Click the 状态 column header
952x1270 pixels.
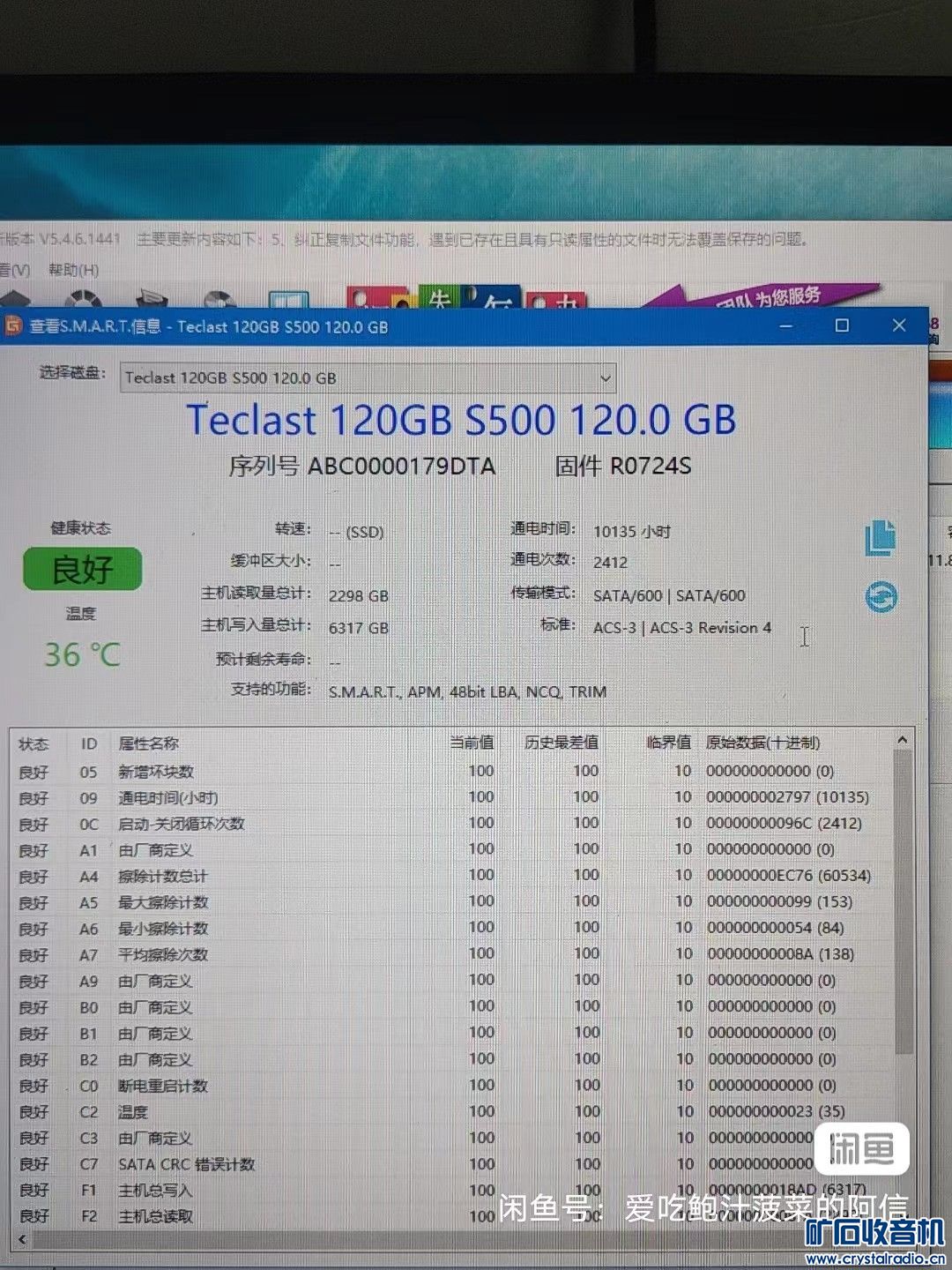[x=33, y=743]
